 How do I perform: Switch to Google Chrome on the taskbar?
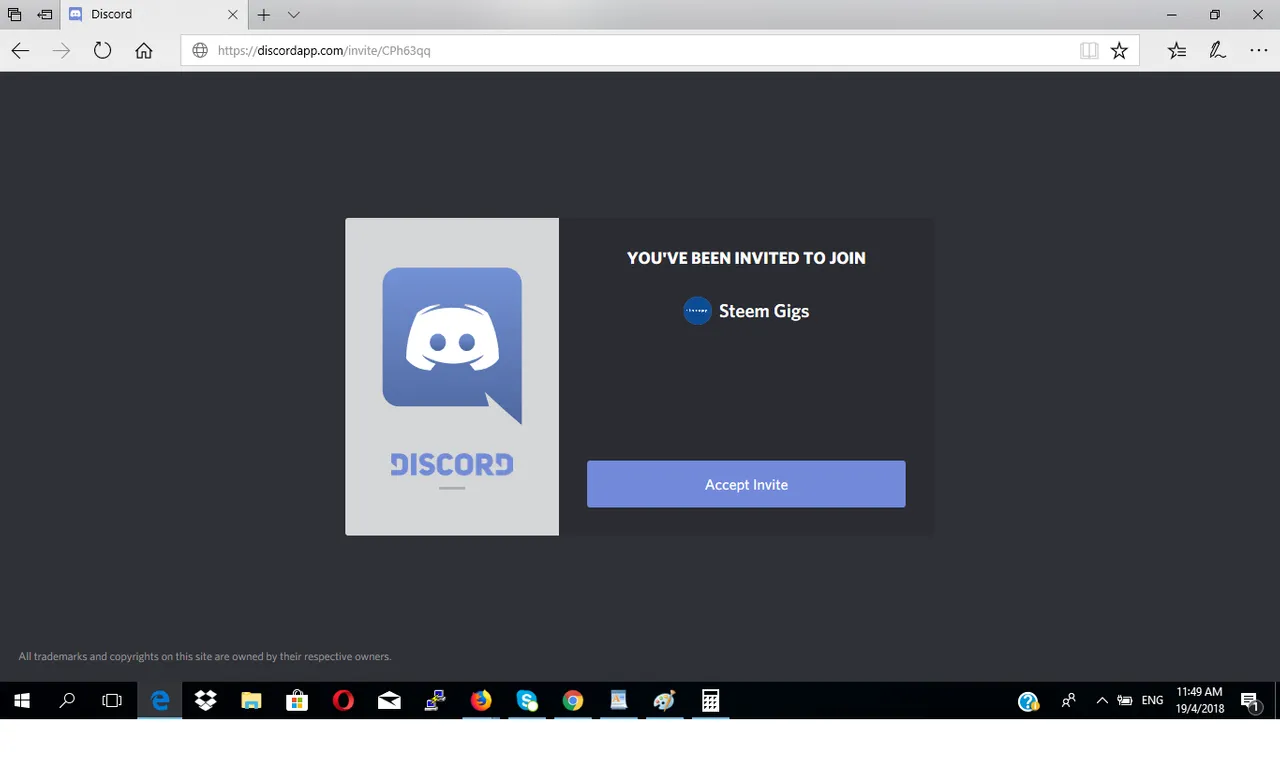coord(573,701)
